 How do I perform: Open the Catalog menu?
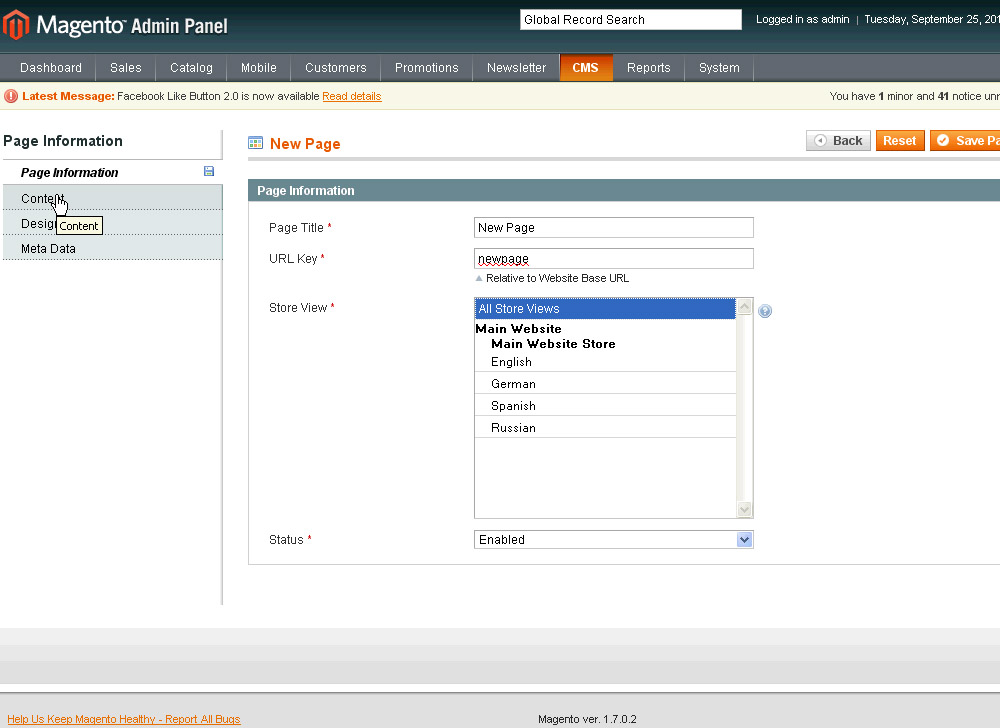point(191,68)
